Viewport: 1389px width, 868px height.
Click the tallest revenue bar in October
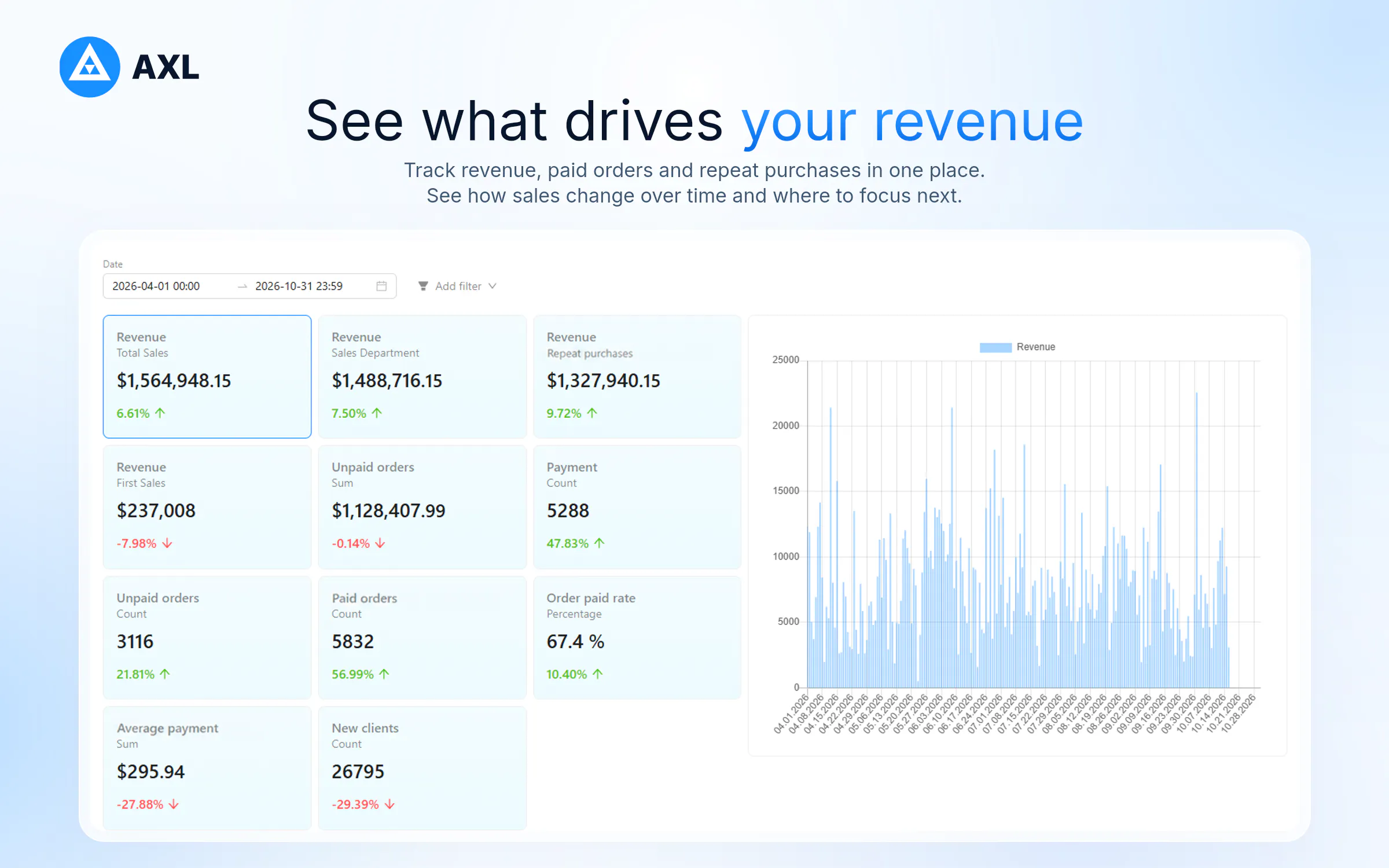(x=1196, y=540)
